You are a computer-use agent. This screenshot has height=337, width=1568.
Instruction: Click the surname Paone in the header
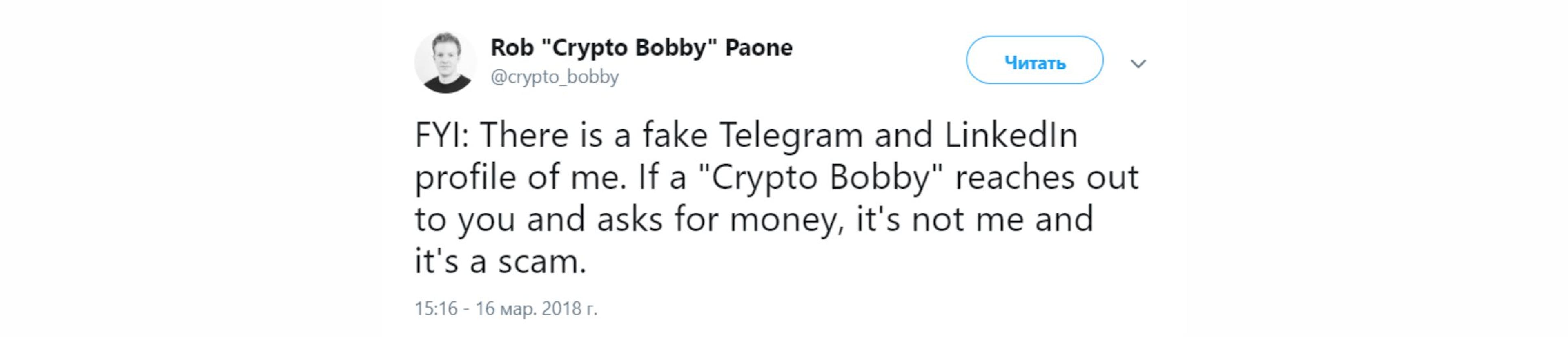coord(758,47)
